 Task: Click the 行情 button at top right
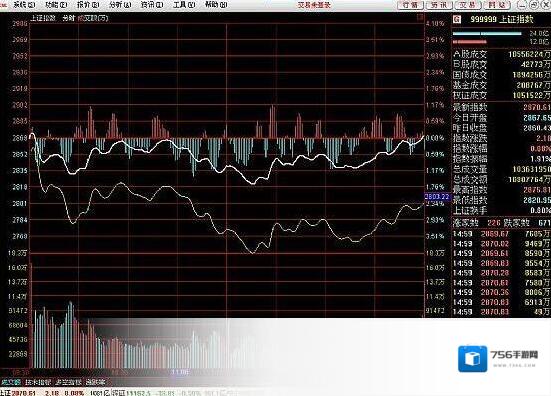410,5
